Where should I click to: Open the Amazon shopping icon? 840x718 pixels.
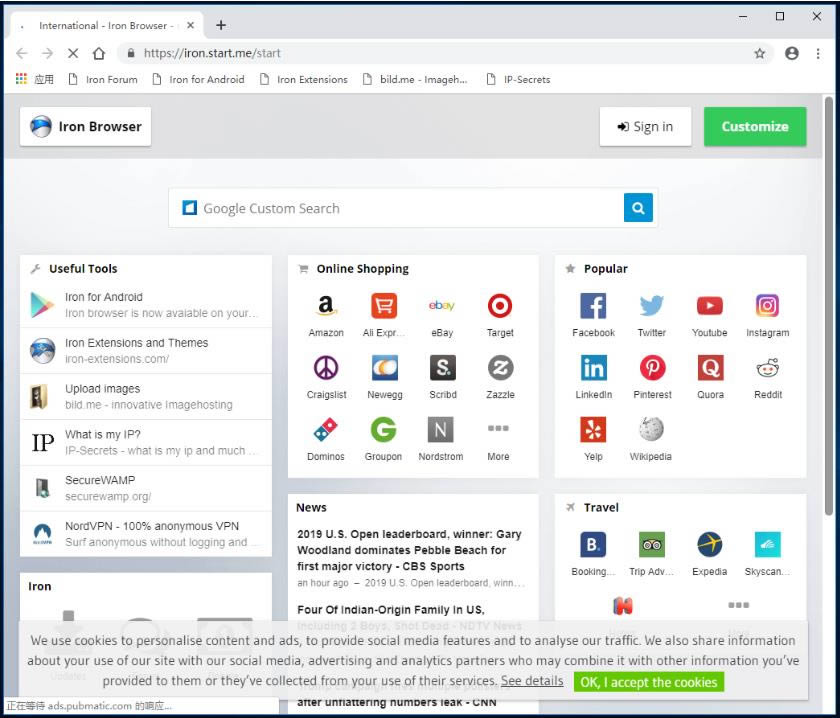pyautogui.click(x=325, y=306)
